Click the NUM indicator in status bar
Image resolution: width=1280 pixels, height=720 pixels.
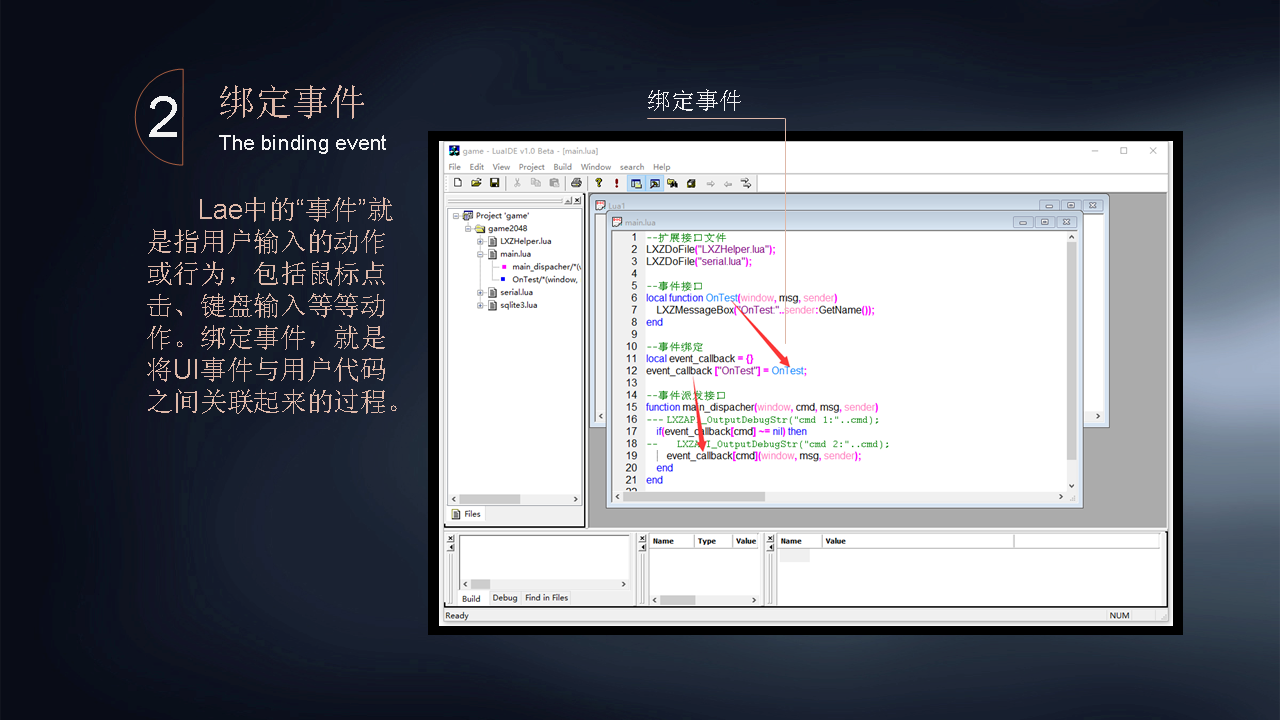1120,616
